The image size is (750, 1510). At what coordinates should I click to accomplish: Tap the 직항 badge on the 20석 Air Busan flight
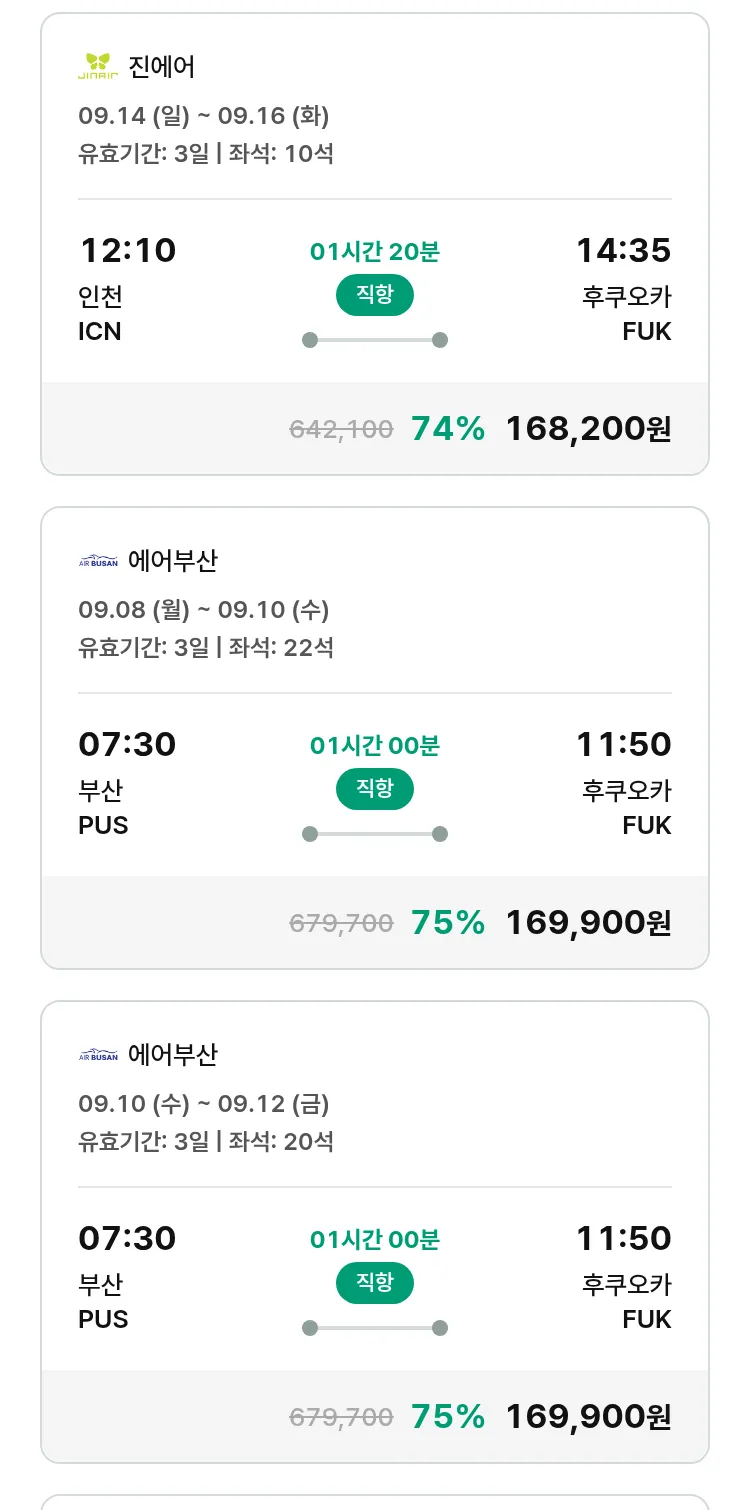(x=374, y=1284)
